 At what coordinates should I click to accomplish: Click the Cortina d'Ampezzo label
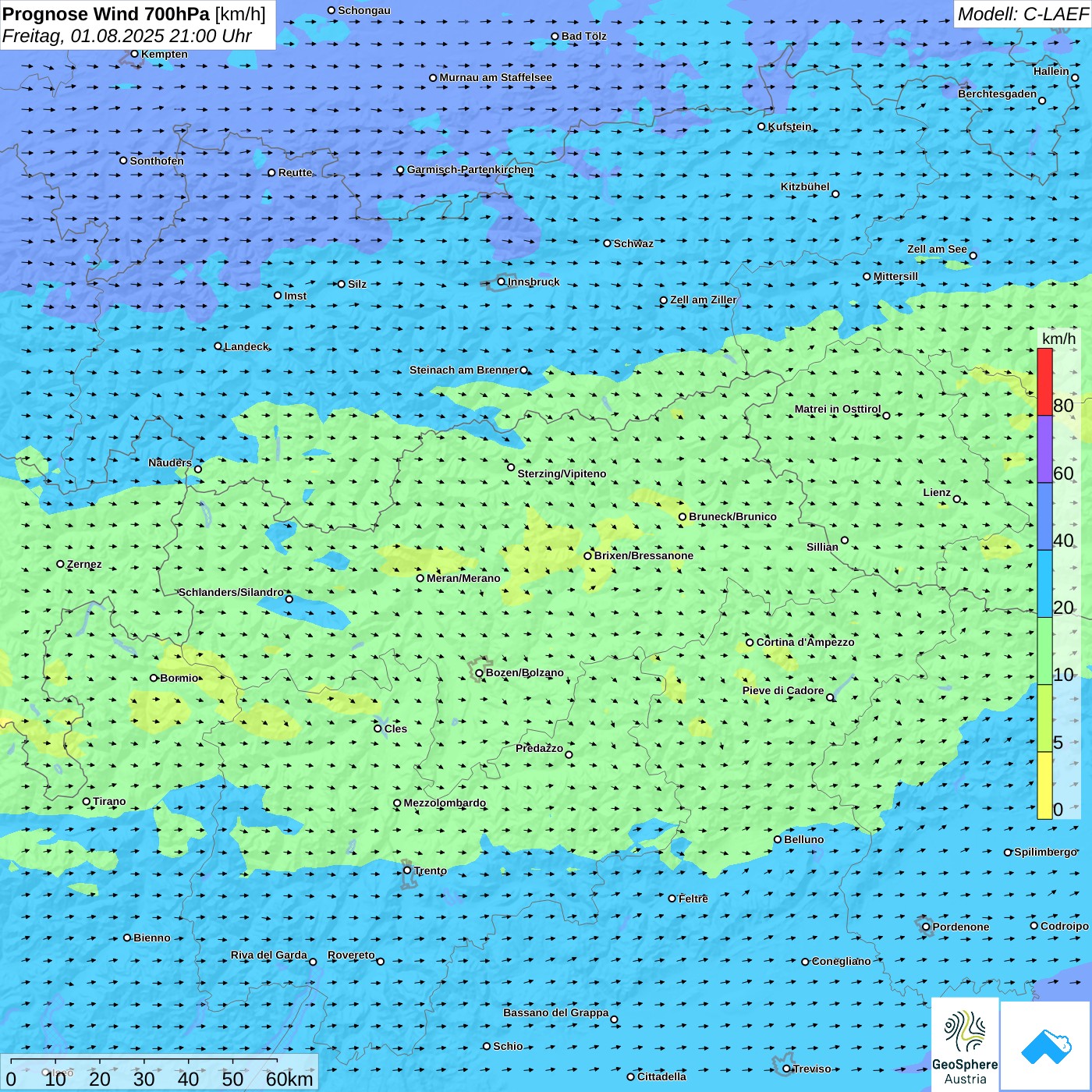tap(805, 642)
